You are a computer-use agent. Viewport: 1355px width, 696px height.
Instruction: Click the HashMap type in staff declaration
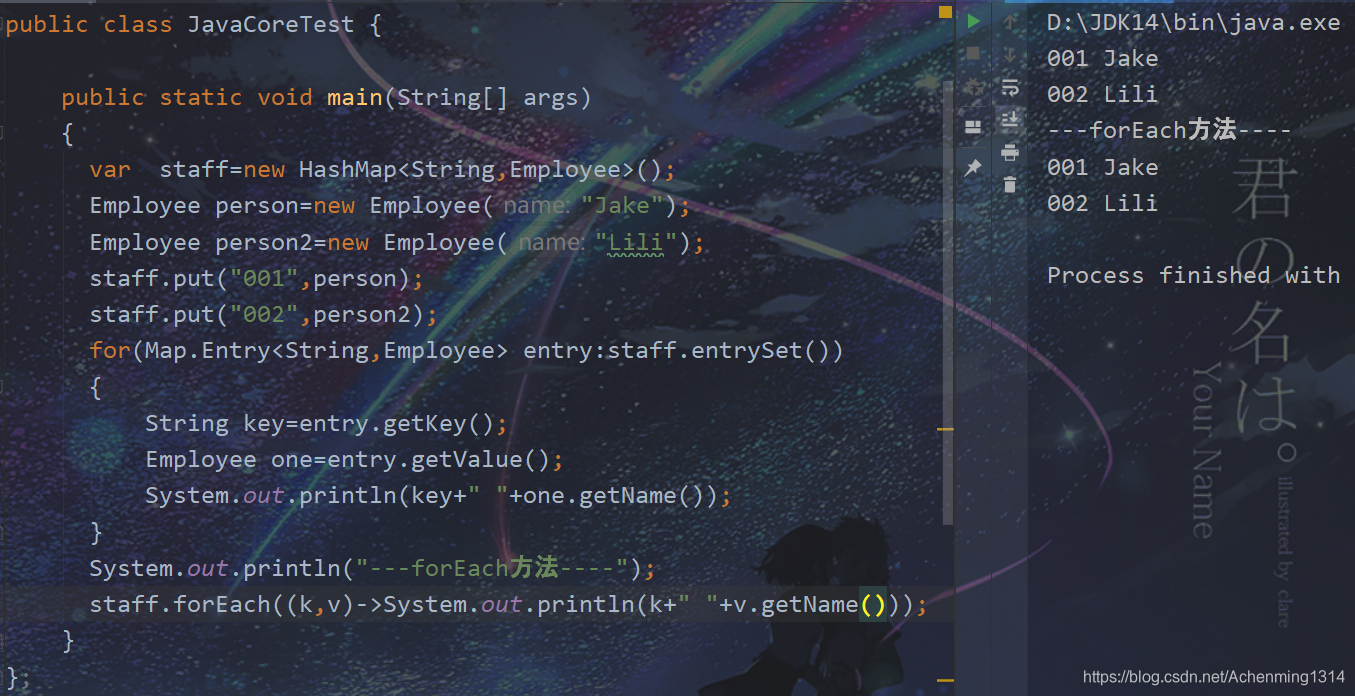click(x=348, y=170)
